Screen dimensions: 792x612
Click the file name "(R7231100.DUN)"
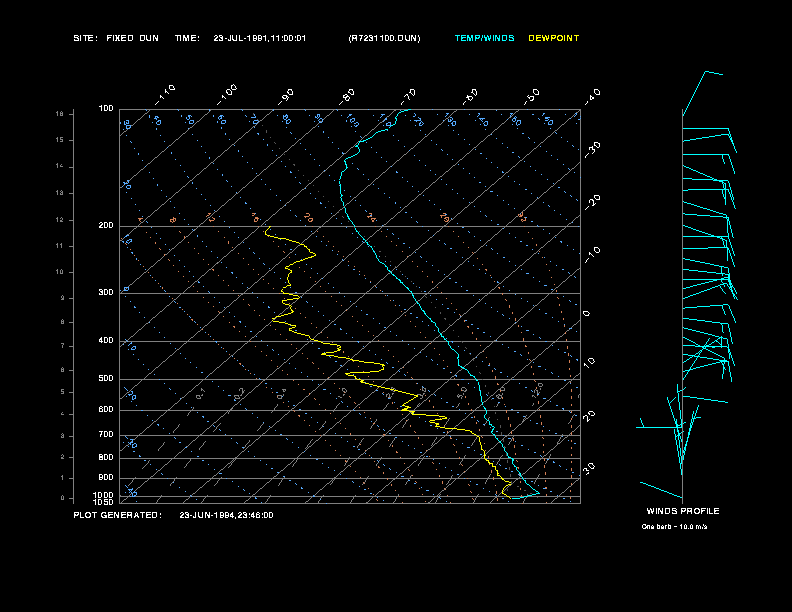[x=384, y=38]
